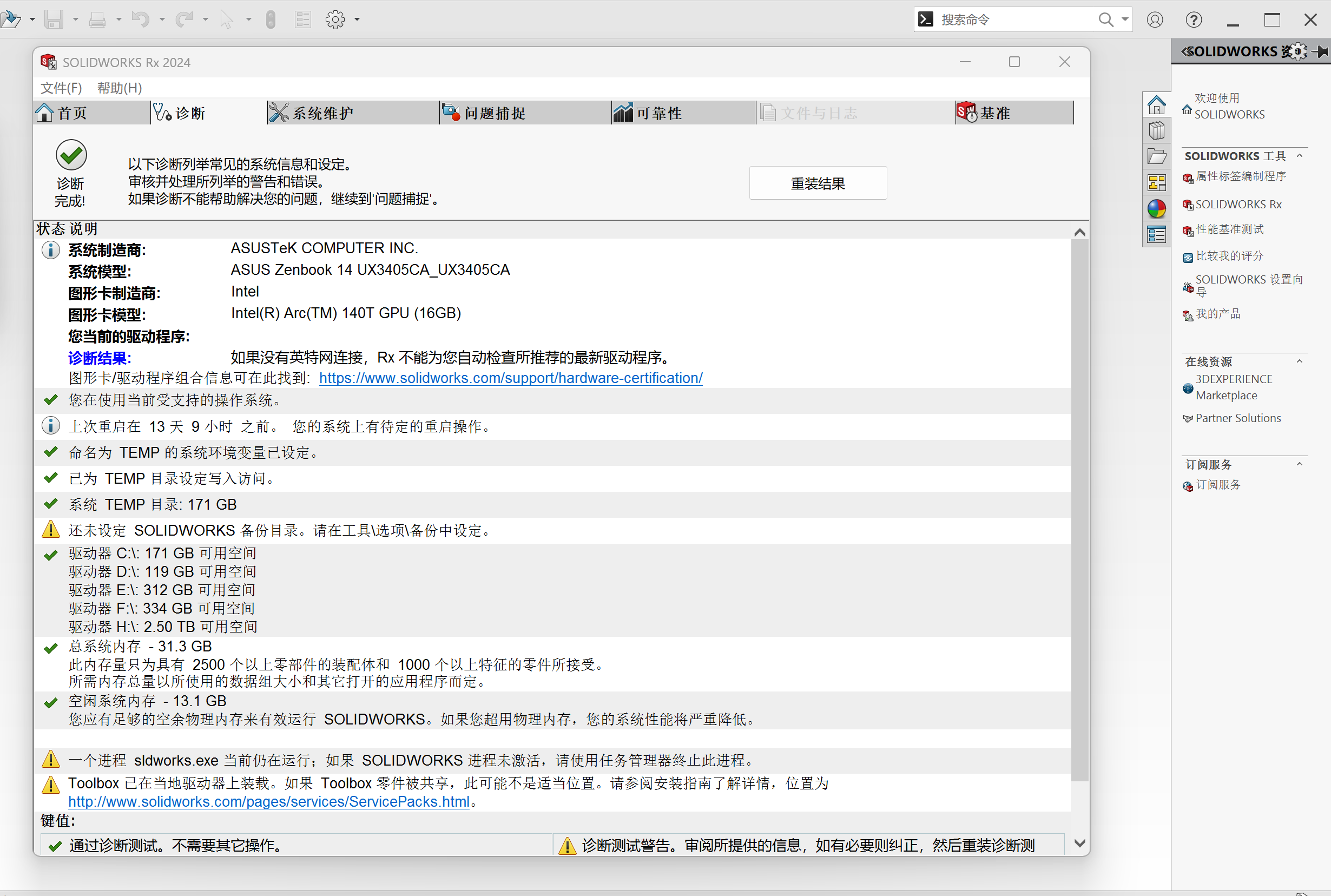Switch to the 系统维护 tab

pos(353,113)
